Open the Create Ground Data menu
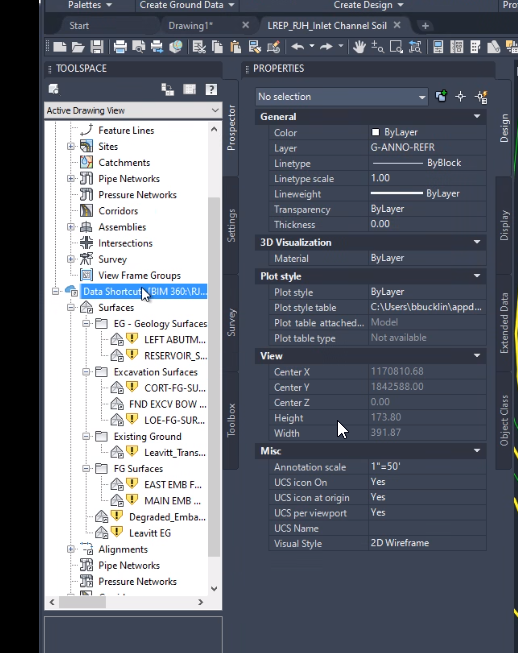The height and width of the screenshot is (653, 518). click(x=187, y=5)
